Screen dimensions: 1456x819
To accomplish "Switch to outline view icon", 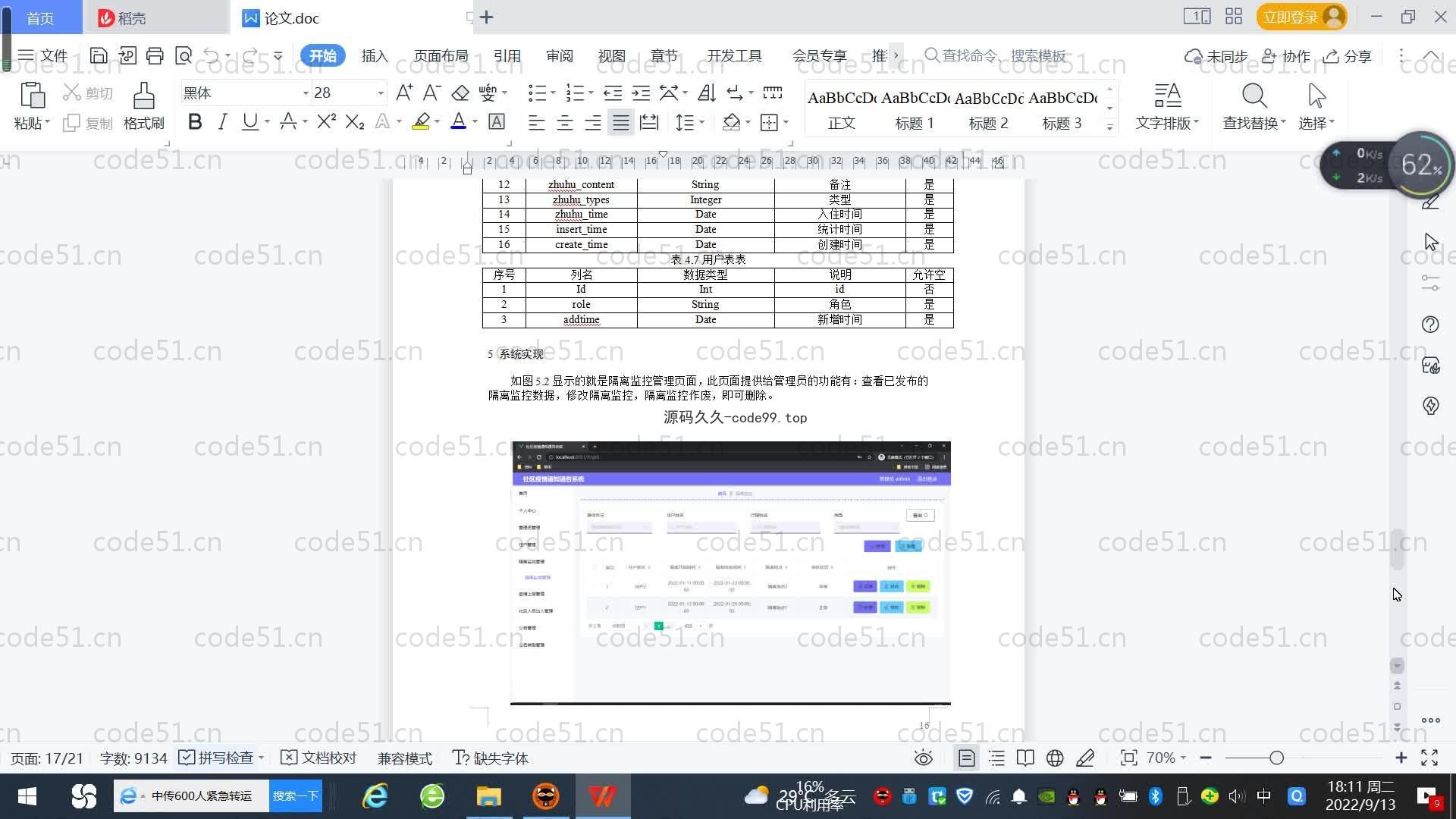I will 996,758.
